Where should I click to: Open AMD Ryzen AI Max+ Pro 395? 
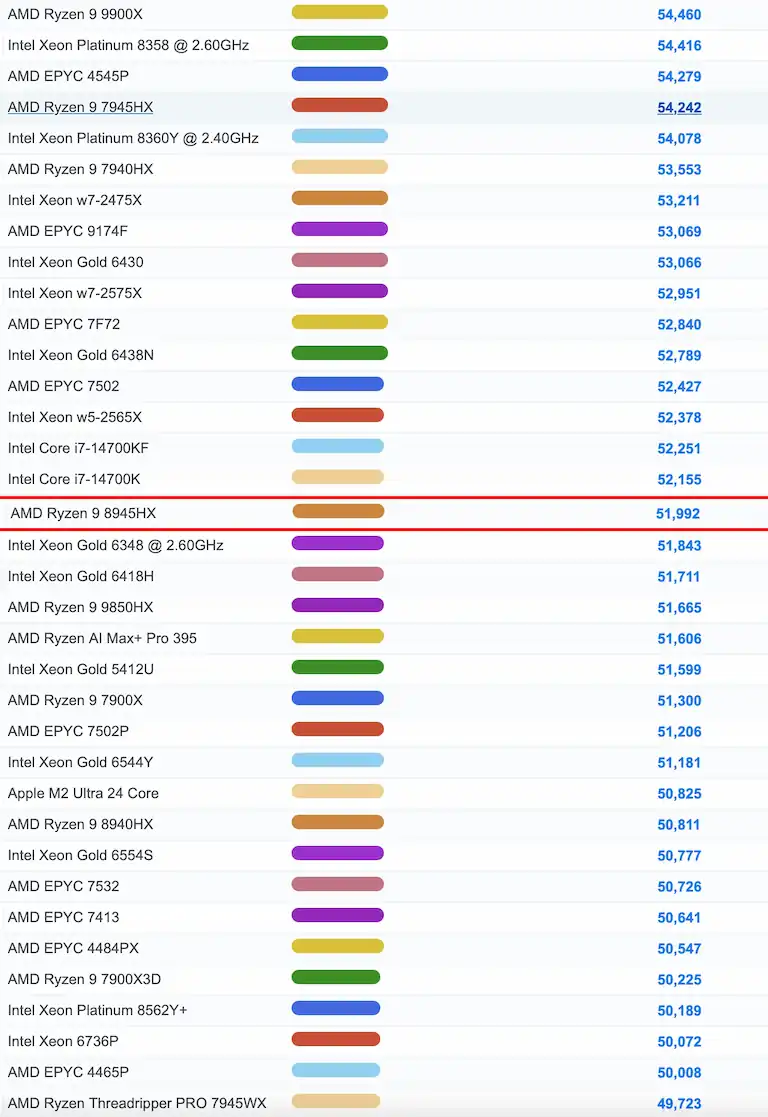point(103,638)
